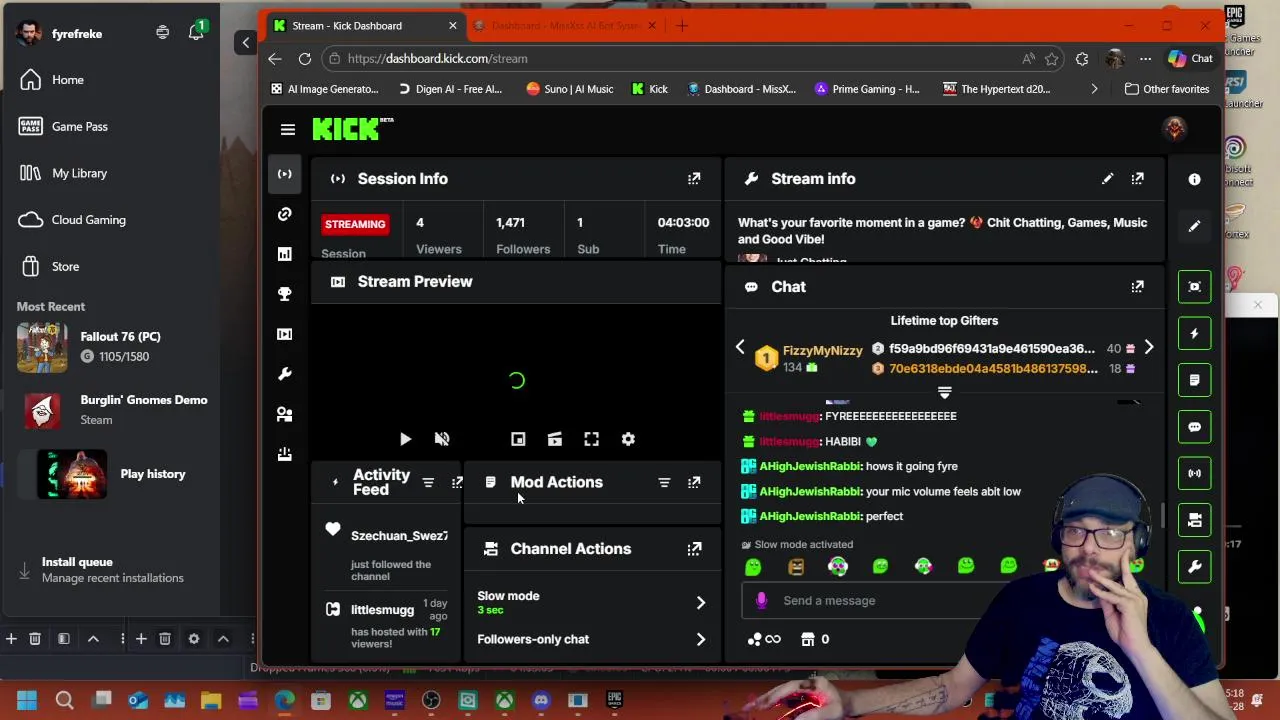The image size is (1280, 720).
Task: Open the bar-chart analytics icon in Kick sidebar
Action: click(x=285, y=254)
